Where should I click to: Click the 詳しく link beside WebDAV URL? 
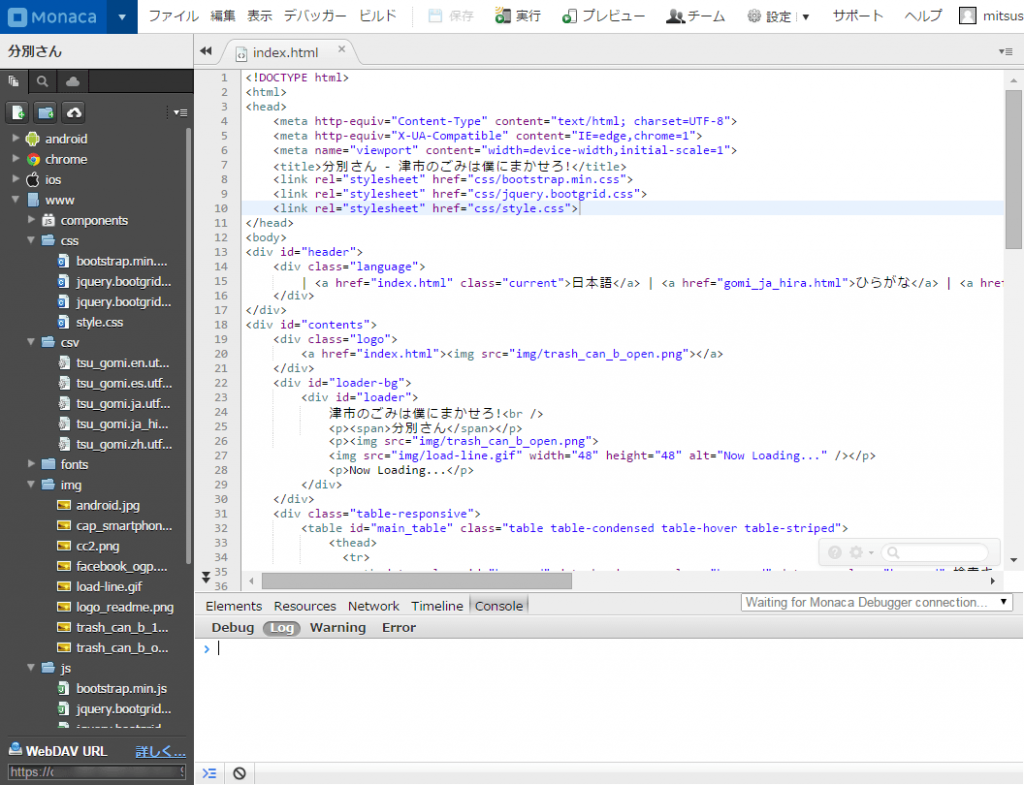160,751
